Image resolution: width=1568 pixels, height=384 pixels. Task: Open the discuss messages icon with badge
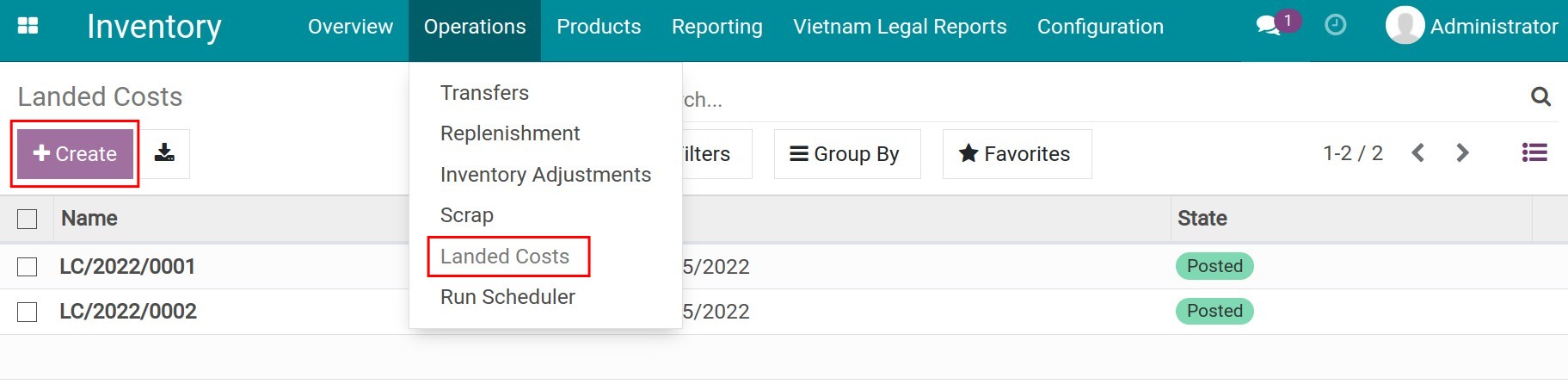(x=1269, y=26)
